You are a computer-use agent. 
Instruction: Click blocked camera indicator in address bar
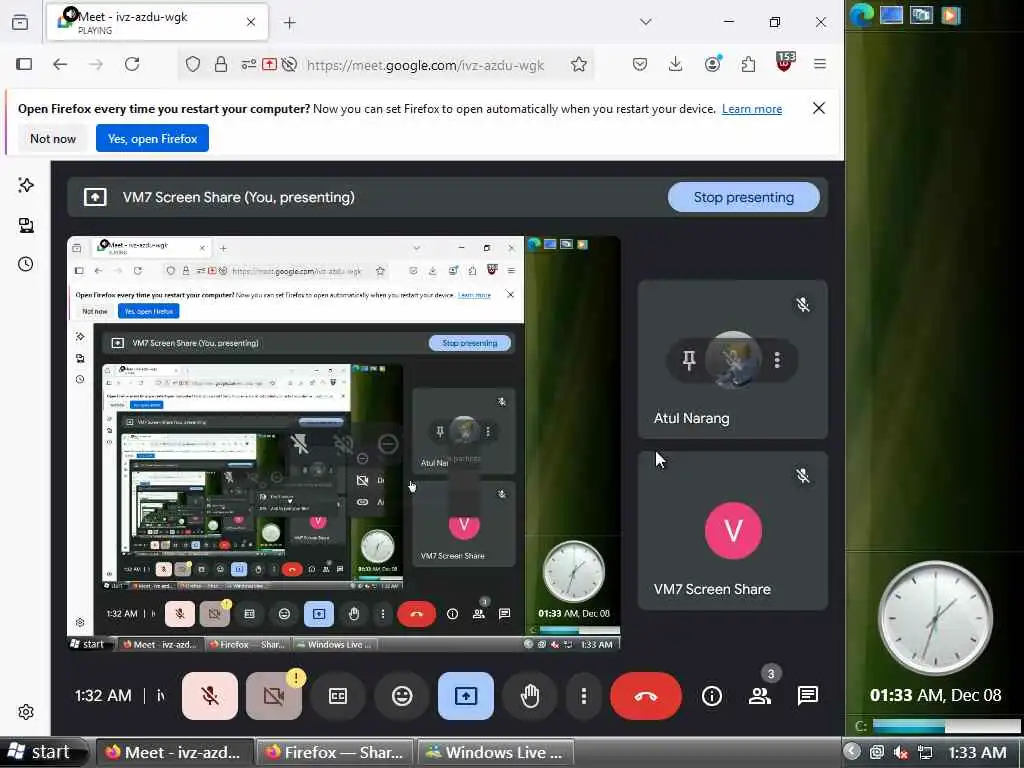point(289,64)
